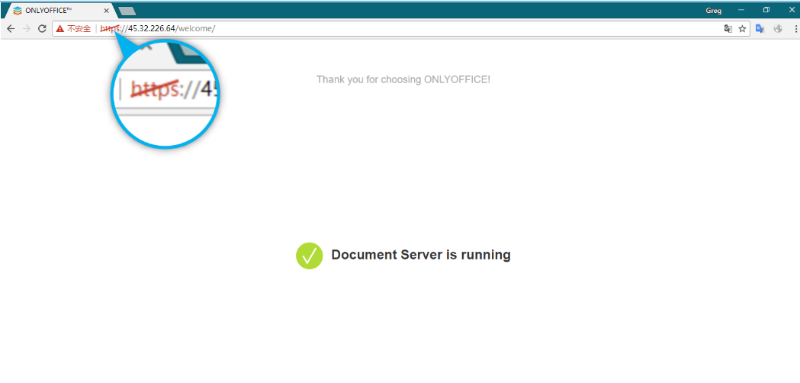This screenshot has width=800, height=383.
Task: Reload the welcome page
Action: 42,29
